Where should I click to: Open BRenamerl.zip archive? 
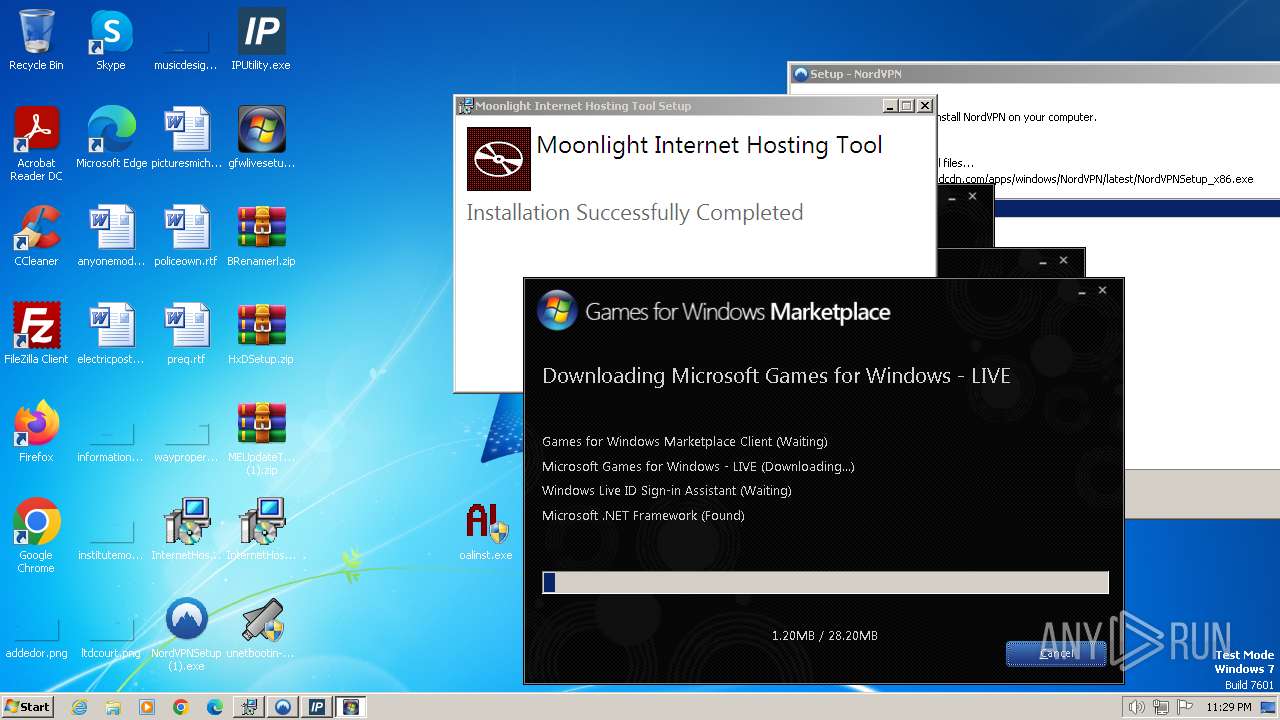pos(261,236)
